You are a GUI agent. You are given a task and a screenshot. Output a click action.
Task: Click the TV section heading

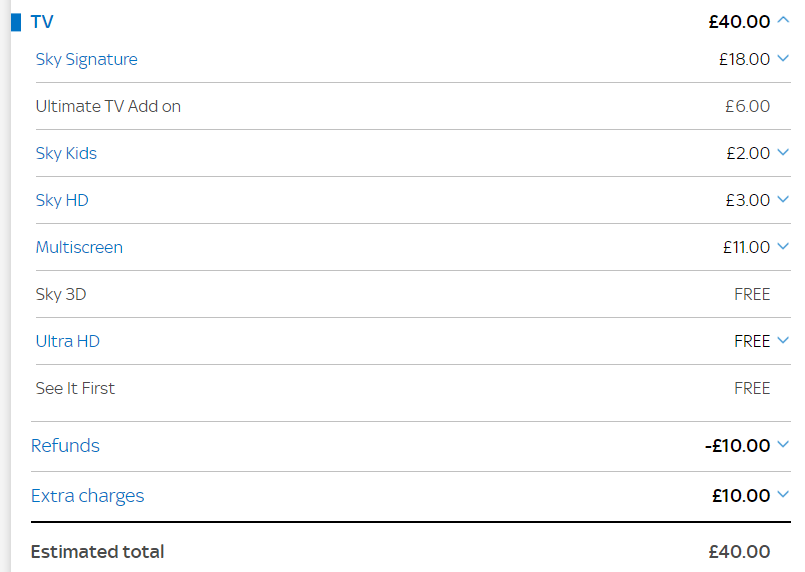[x=42, y=22]
